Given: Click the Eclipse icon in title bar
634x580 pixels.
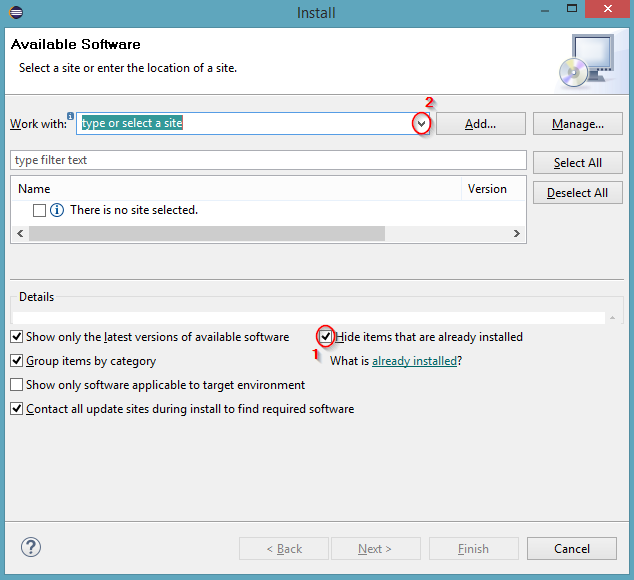Looking at the screenshot, I should 14,13.
